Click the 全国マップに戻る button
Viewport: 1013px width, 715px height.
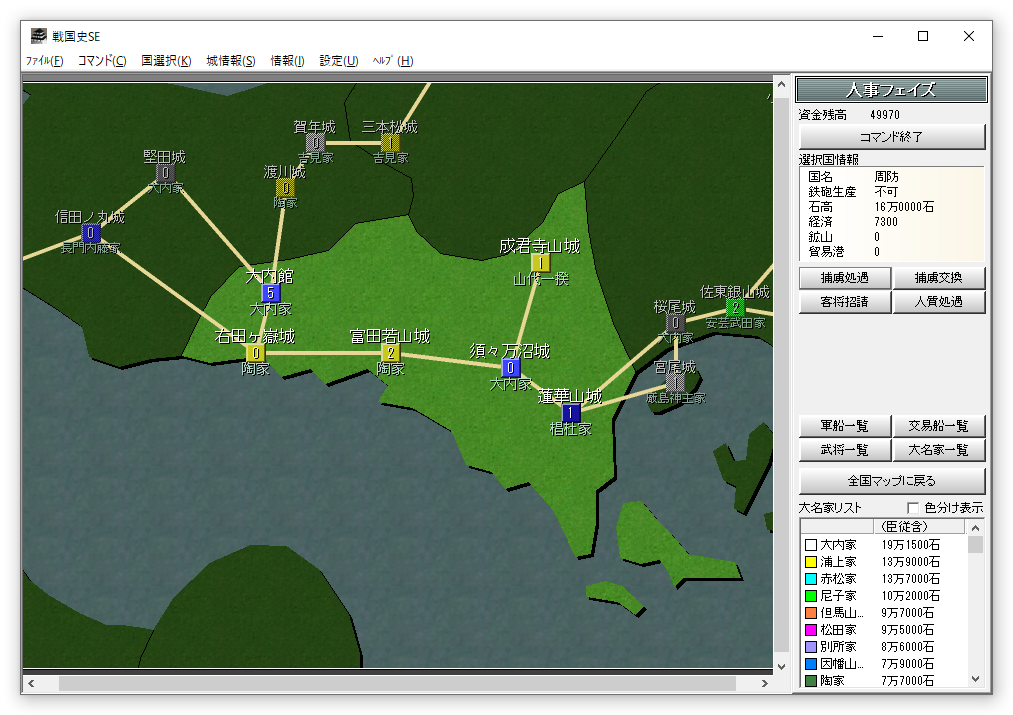[891, 480]
